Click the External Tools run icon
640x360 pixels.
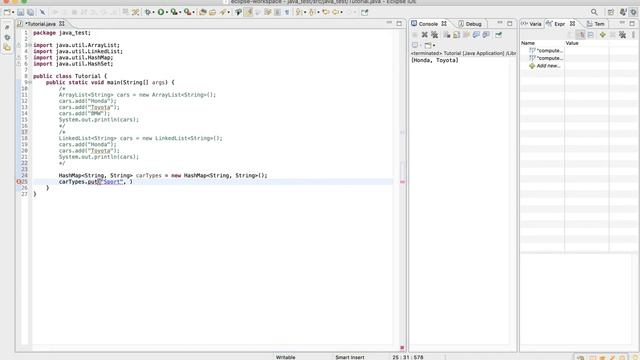[x=187, y=12]
